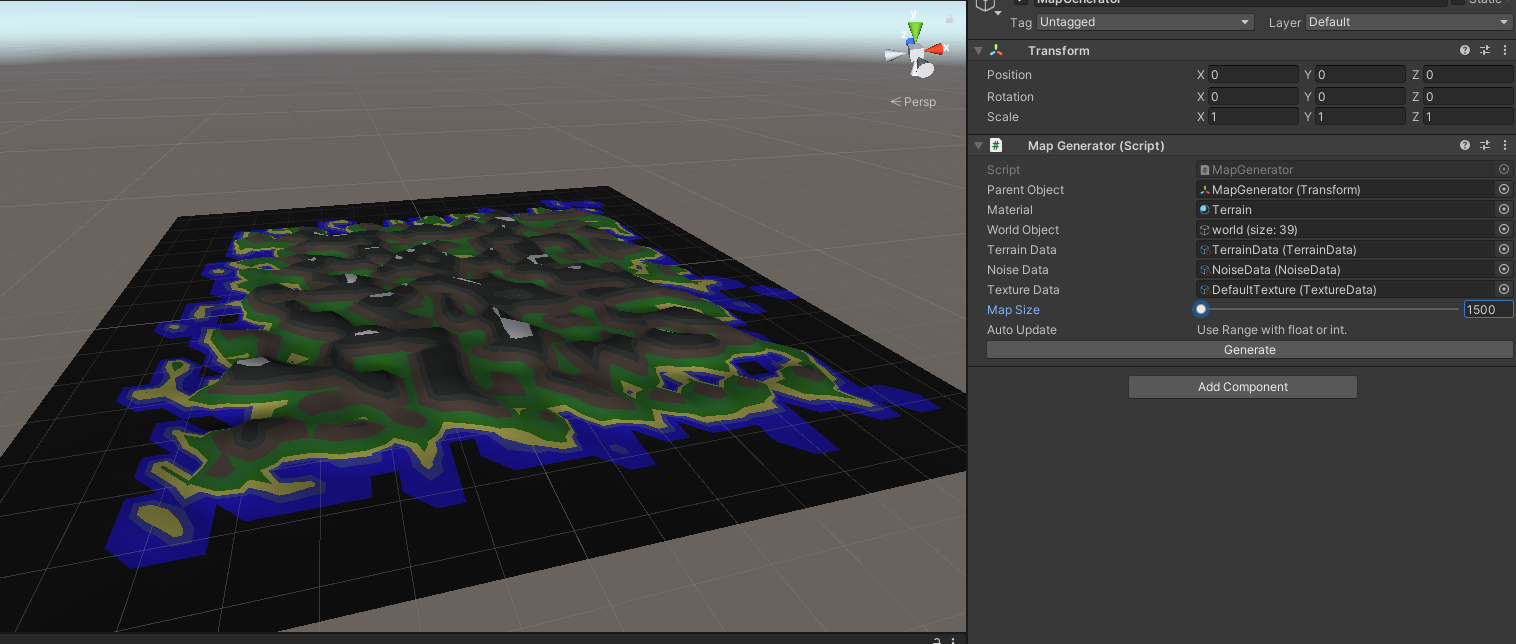This screenshot has width=1516, height=644.
Task: Click the red X axis cone on scene gizmo
Action: tap(935, 49)
